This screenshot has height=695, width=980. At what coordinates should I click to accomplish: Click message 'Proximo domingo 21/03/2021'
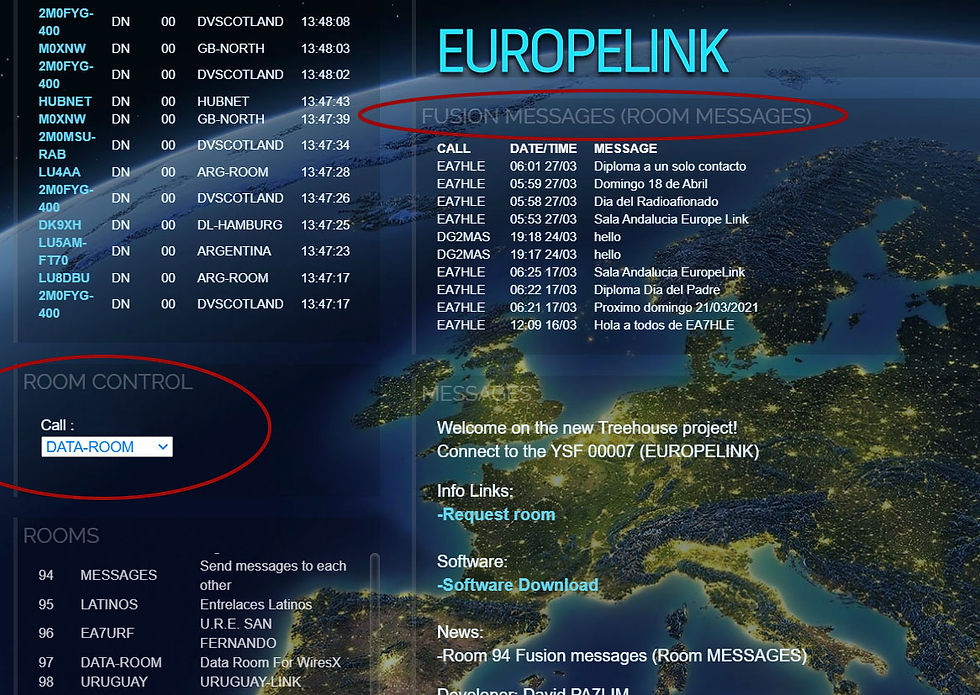pos(676,308)
